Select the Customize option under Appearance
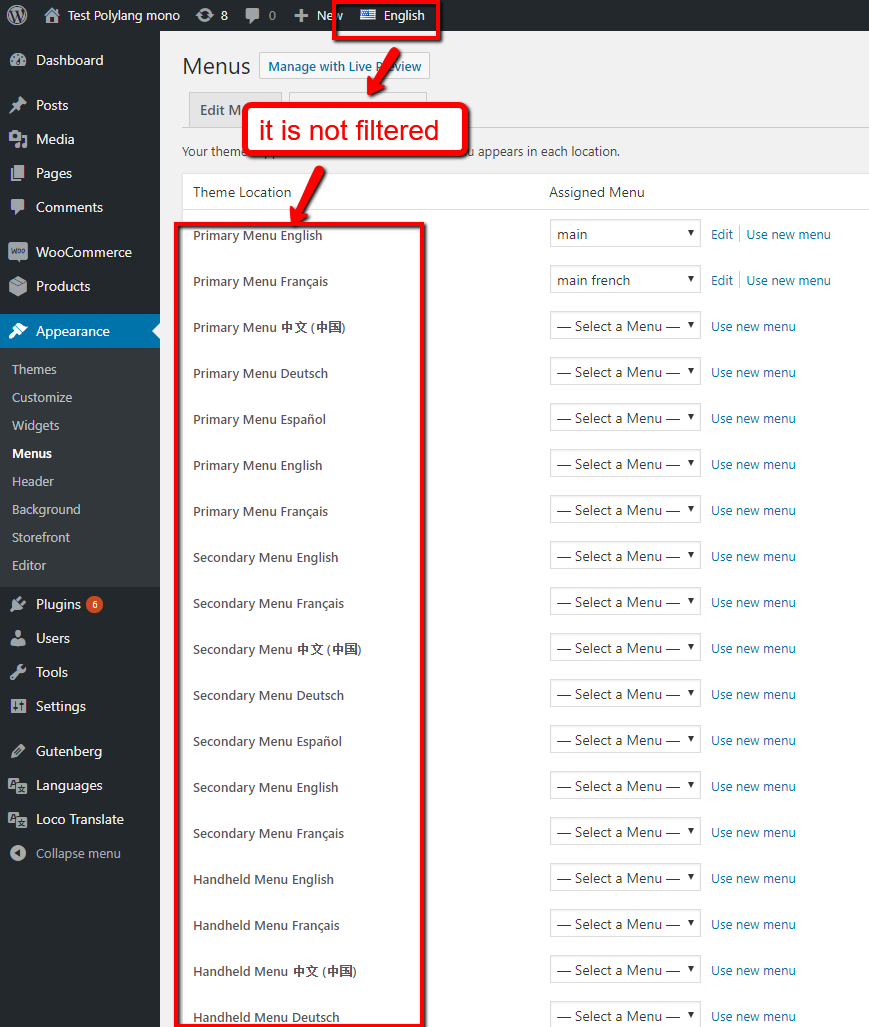 coord(41,397)
